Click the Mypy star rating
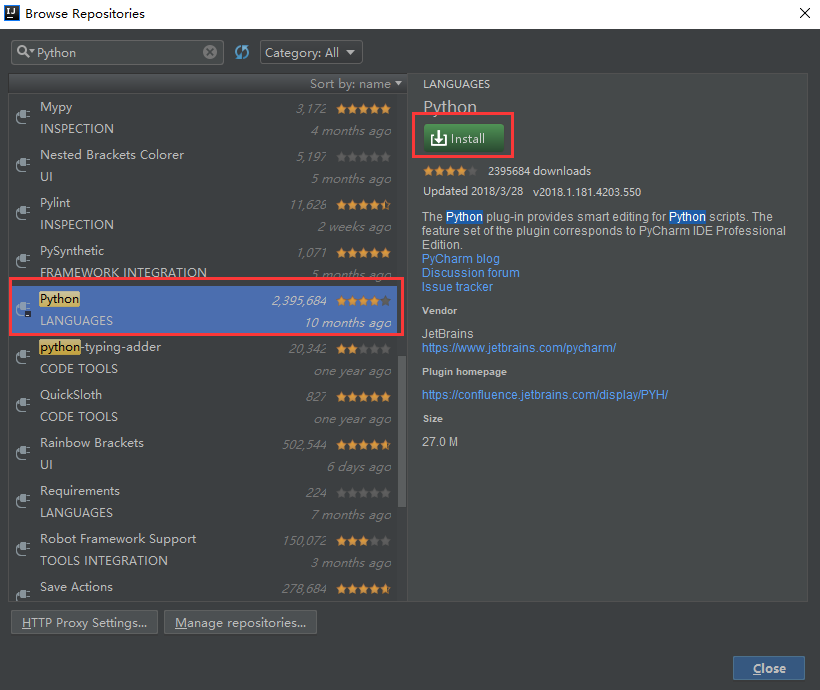820x690 pixels. point(363,109)
